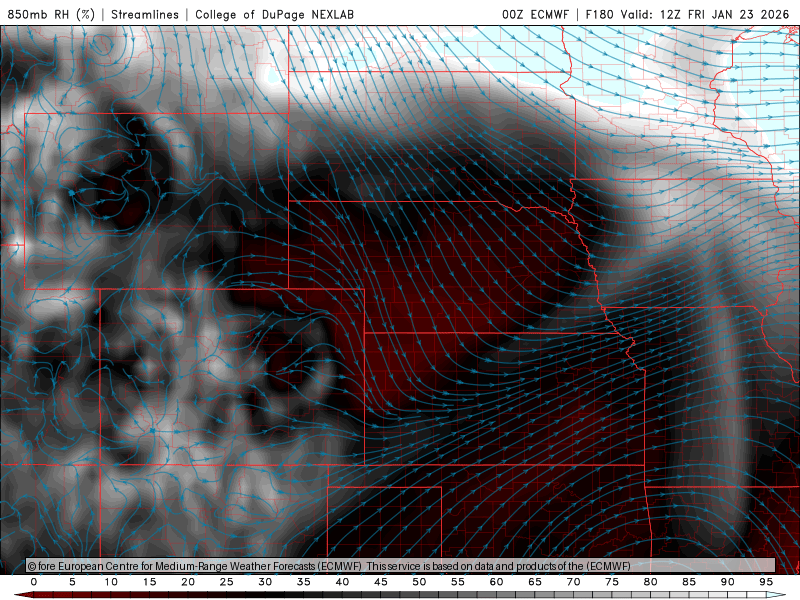Screen dimensions: 800x600
Task: Click the ECMWF copyright notice text
Action: (x=329, y=566)
